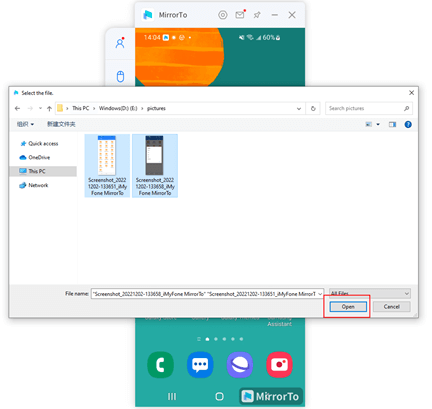Screen dimensions: 432x409
Task: Open the view options dropdown arrow
Action: [x=378, y=124]
